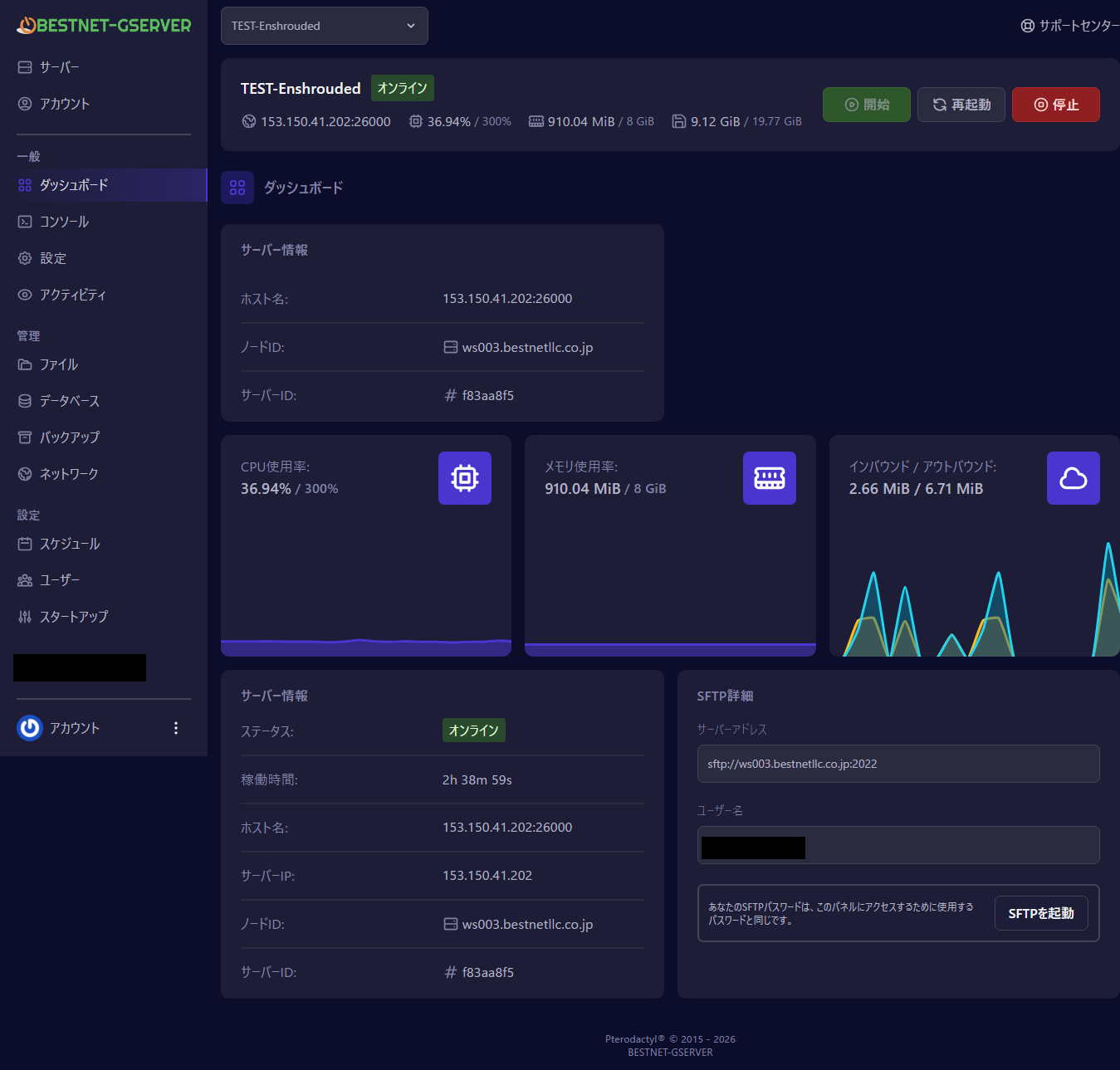Viewport: 1120px width, 1070px height.
Task: Open account options three-dot menu
Action: [x=176, y=728]
